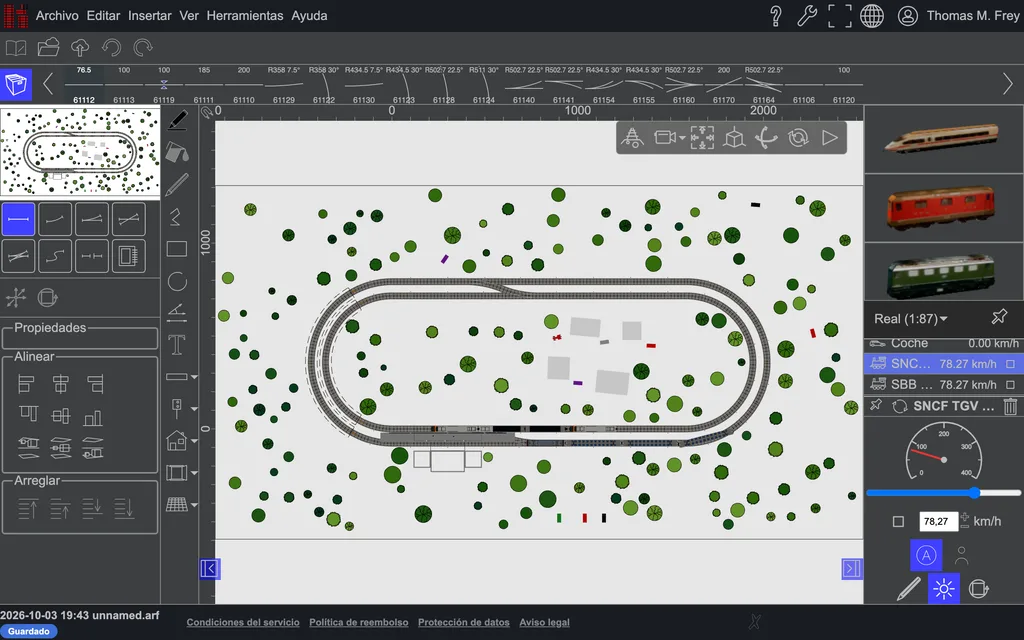Viewport: 1024px width, 640px height.
Task: Open the help question mark icon
Action: tap(776, 16)
